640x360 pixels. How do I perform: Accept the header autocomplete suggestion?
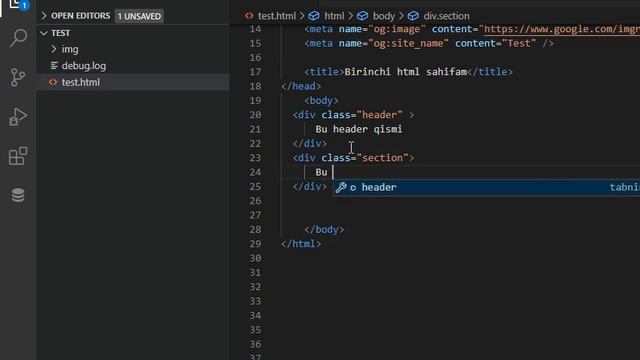tap(487, 187)
